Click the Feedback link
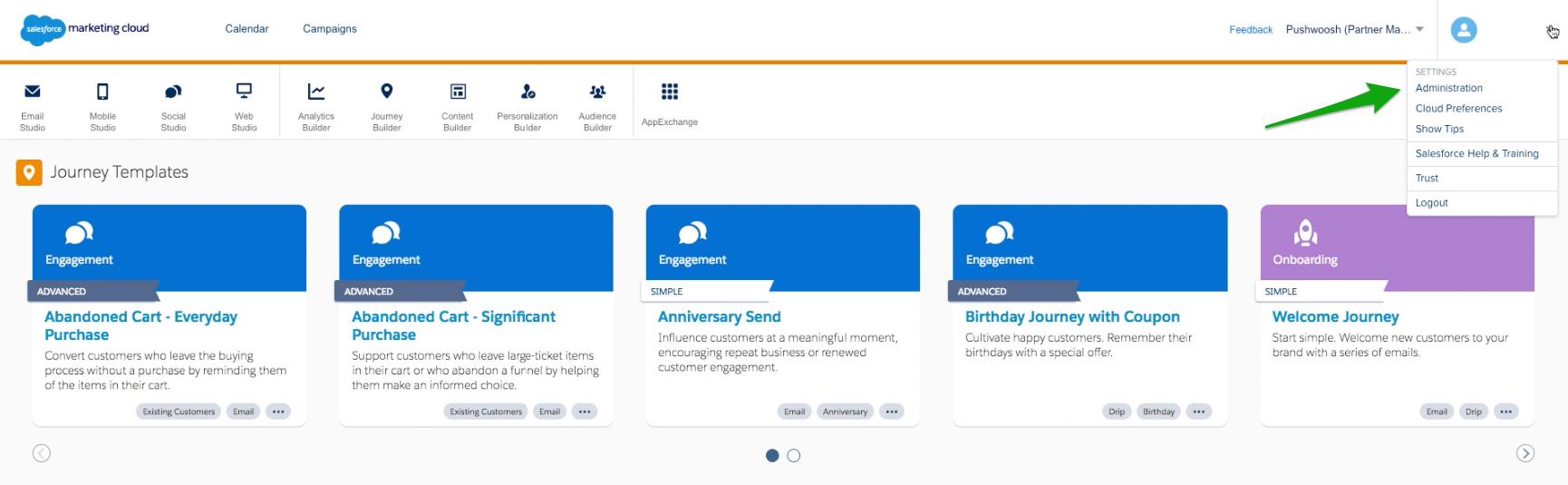This screenshot has width=1568, height=485. (1251, 30)
